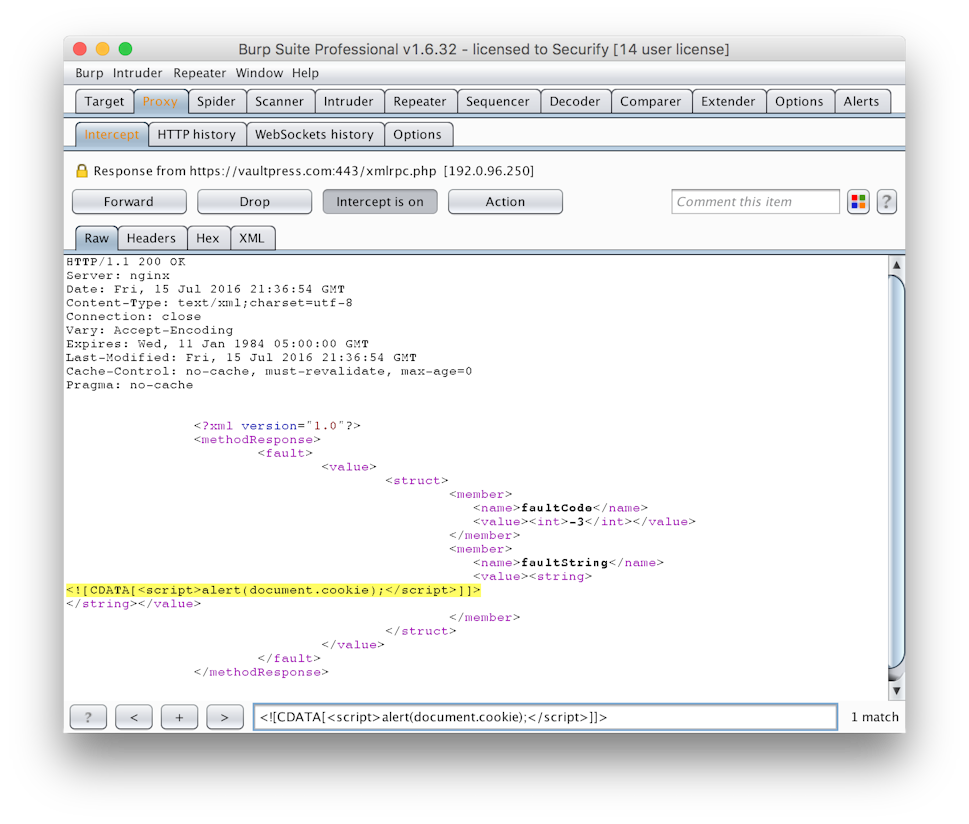Viewport: 969px width, 824px height.
Task: Open search options plus button
Action: [x=179, y=717]
